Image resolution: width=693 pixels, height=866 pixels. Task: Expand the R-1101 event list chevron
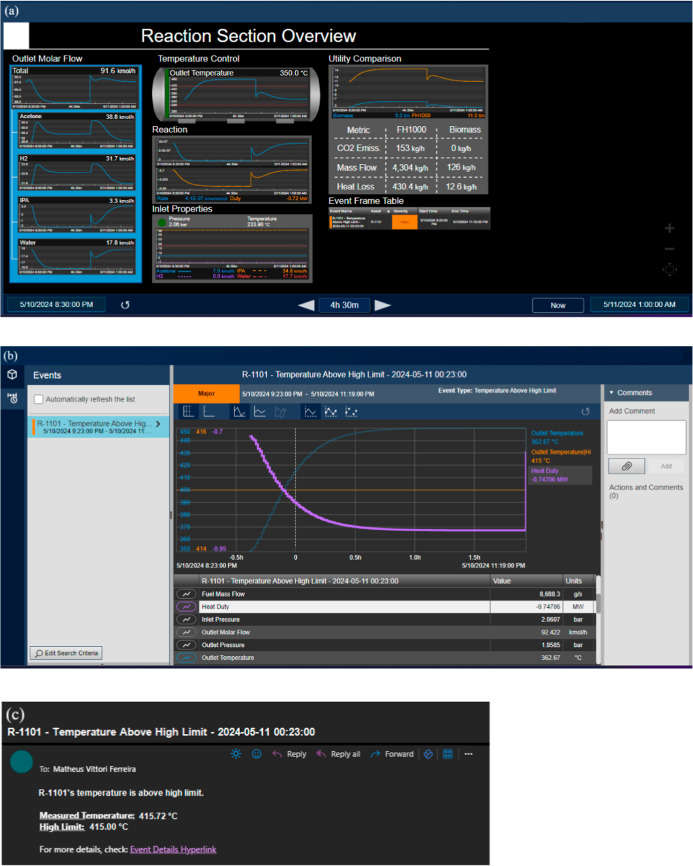pos(158,424)
